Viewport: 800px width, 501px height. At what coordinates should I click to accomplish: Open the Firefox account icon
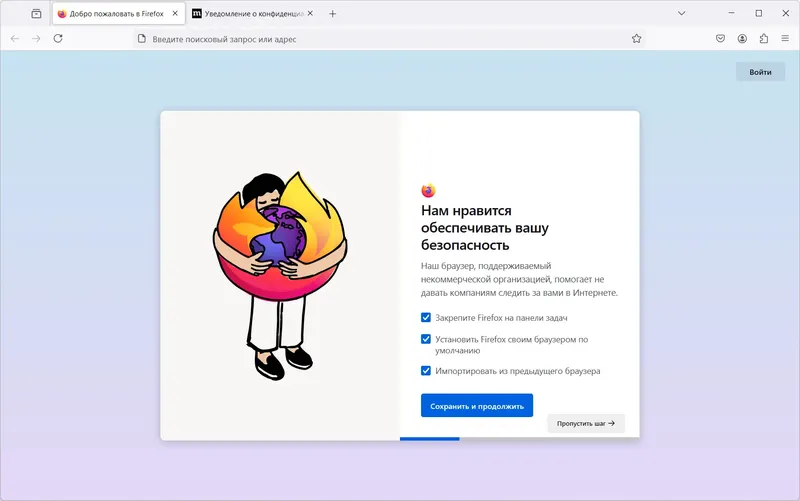(x=742, y=39)
